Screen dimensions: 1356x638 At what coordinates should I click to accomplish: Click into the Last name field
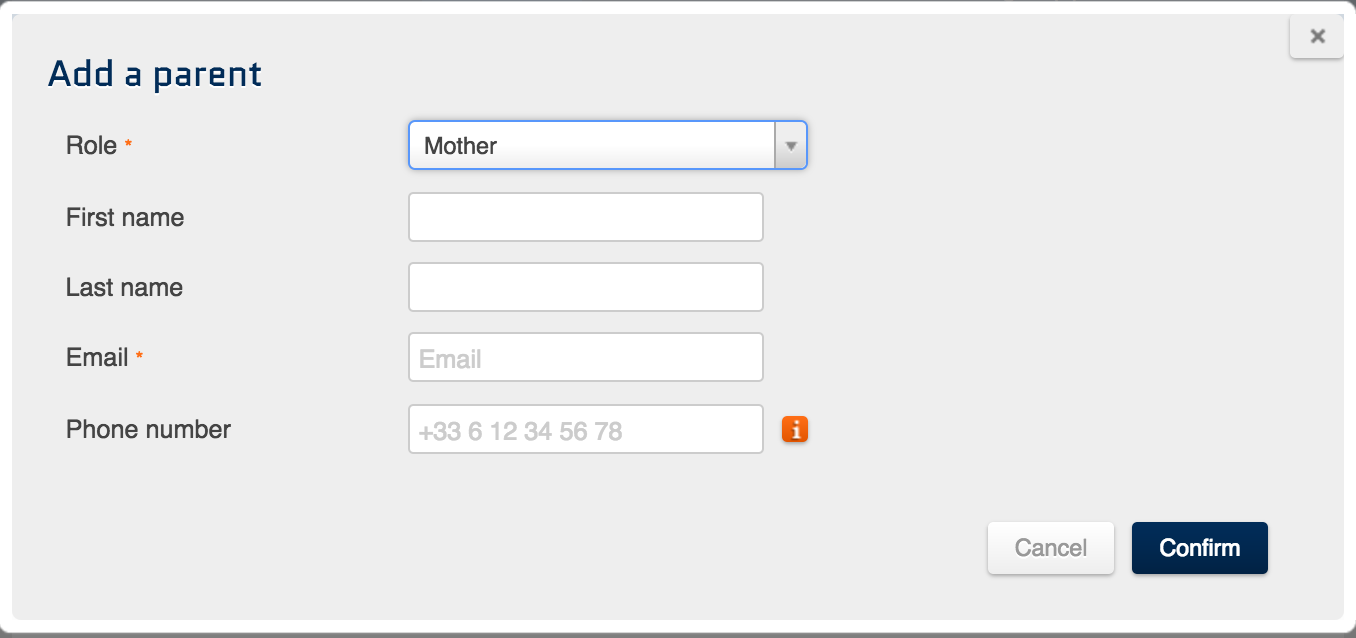click(585, 287)
